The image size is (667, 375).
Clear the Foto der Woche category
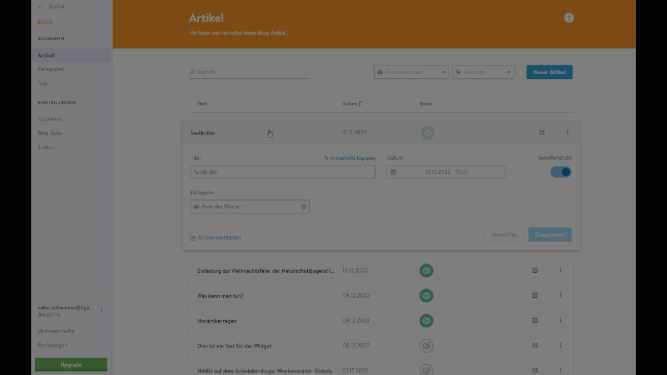pos(304,207)
